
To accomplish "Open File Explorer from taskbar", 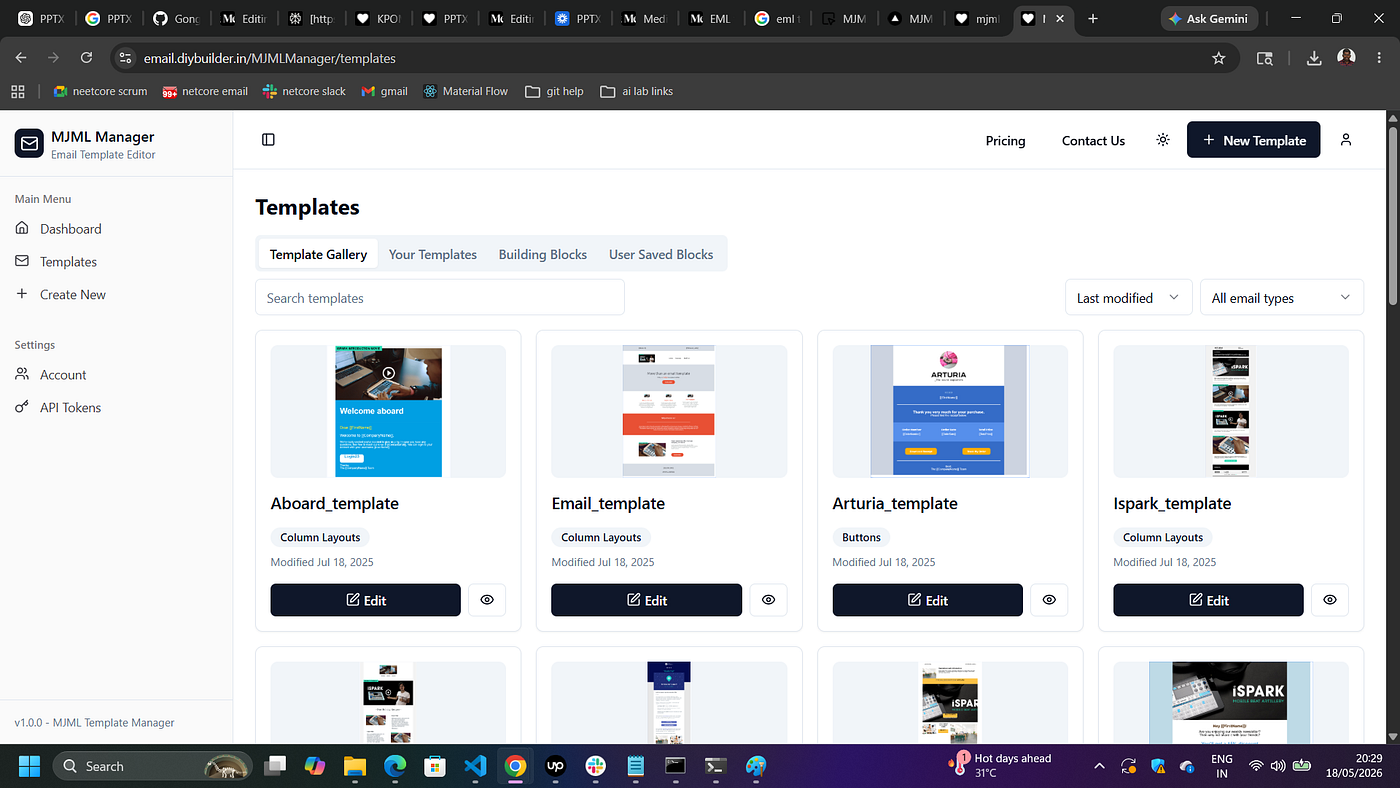I will pos(355,766).
